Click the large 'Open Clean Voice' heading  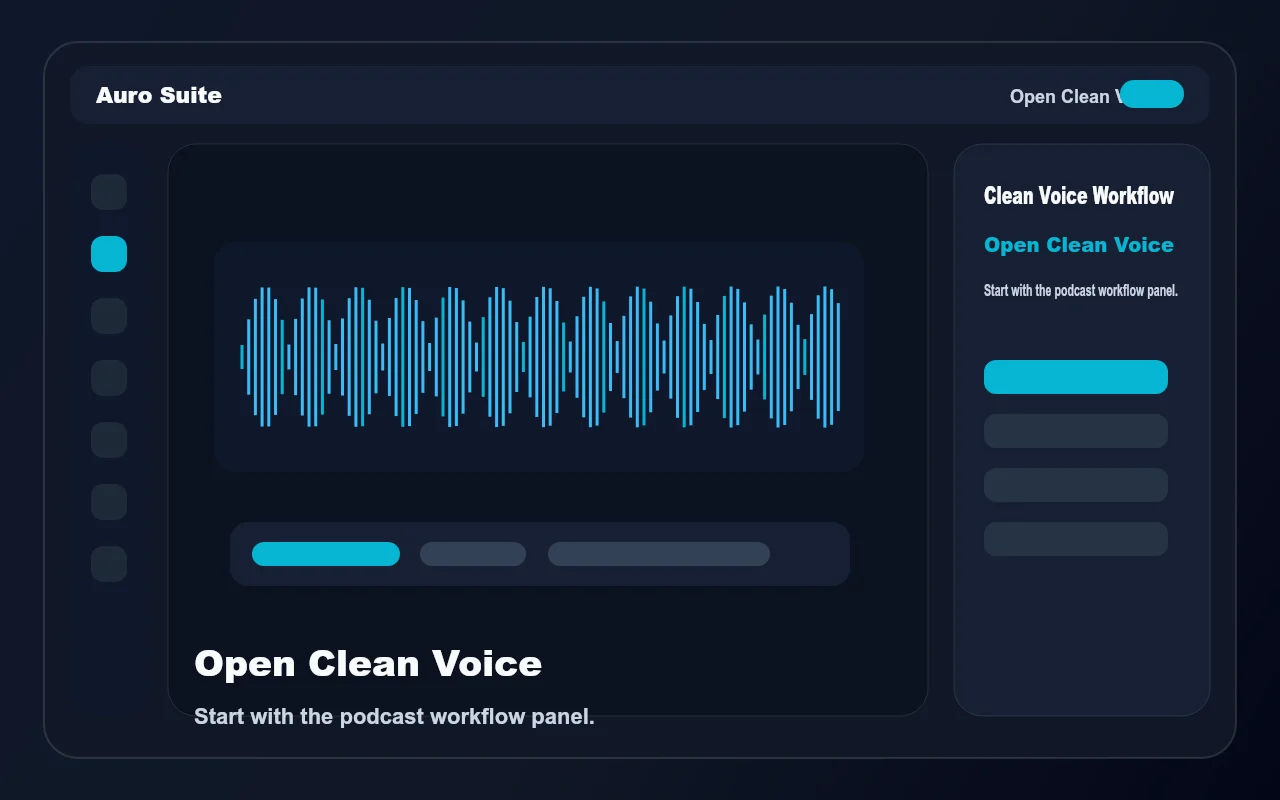tap(368, 664)
